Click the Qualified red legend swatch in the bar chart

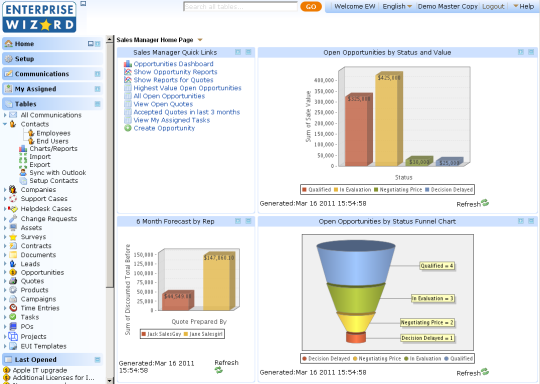304,189
